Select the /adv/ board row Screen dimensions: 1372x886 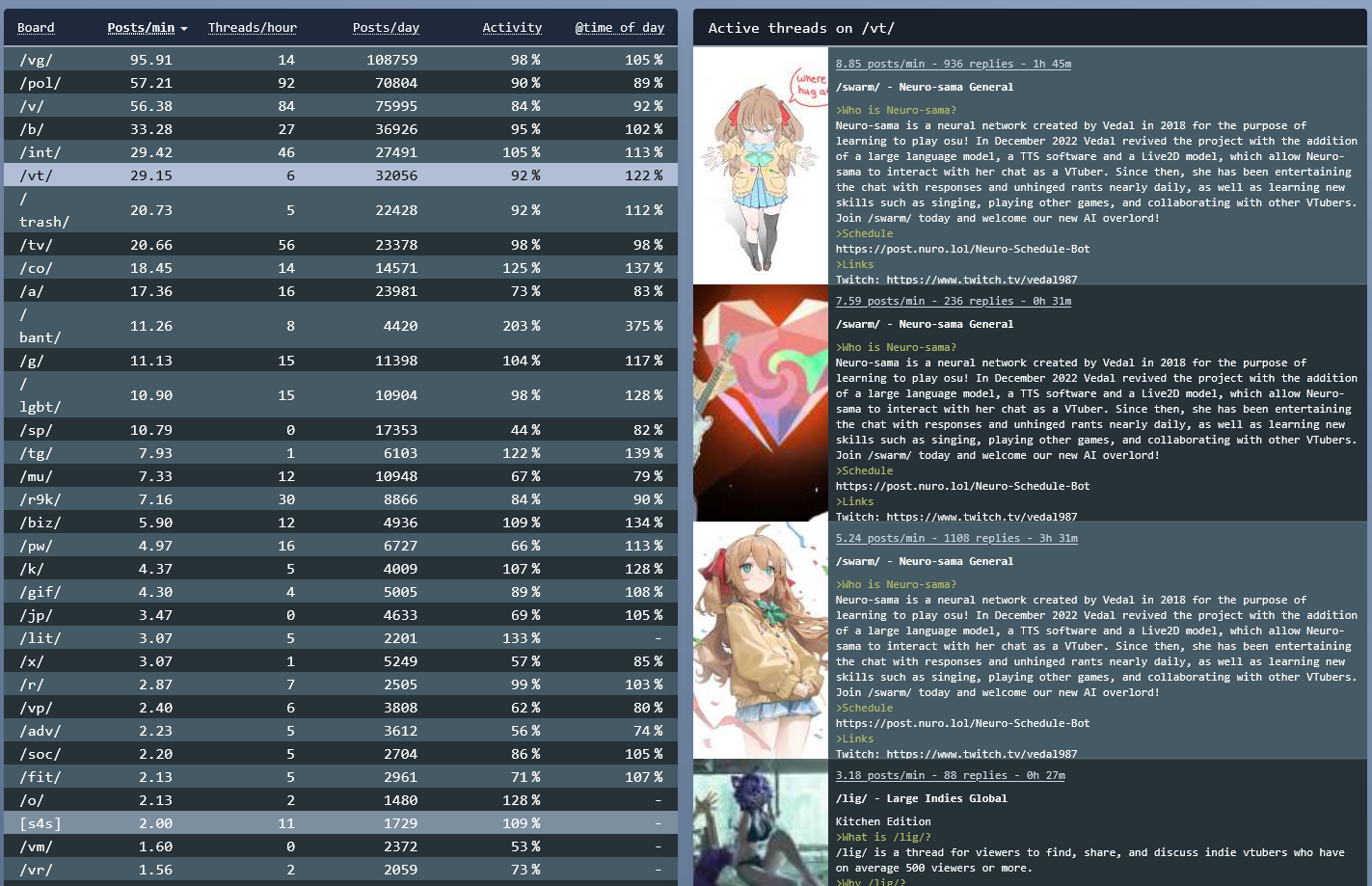[x=341, y=730]
